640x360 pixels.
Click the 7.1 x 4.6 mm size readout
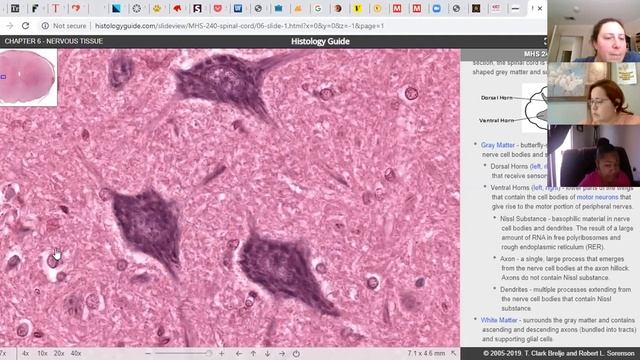click(426, 353)
